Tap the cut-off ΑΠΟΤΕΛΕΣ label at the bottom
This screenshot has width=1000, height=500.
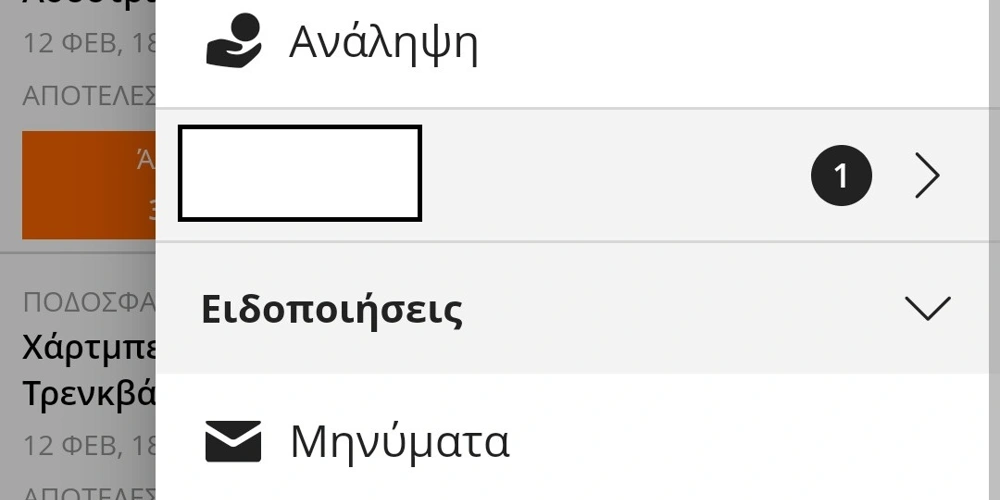coord(88,492)
